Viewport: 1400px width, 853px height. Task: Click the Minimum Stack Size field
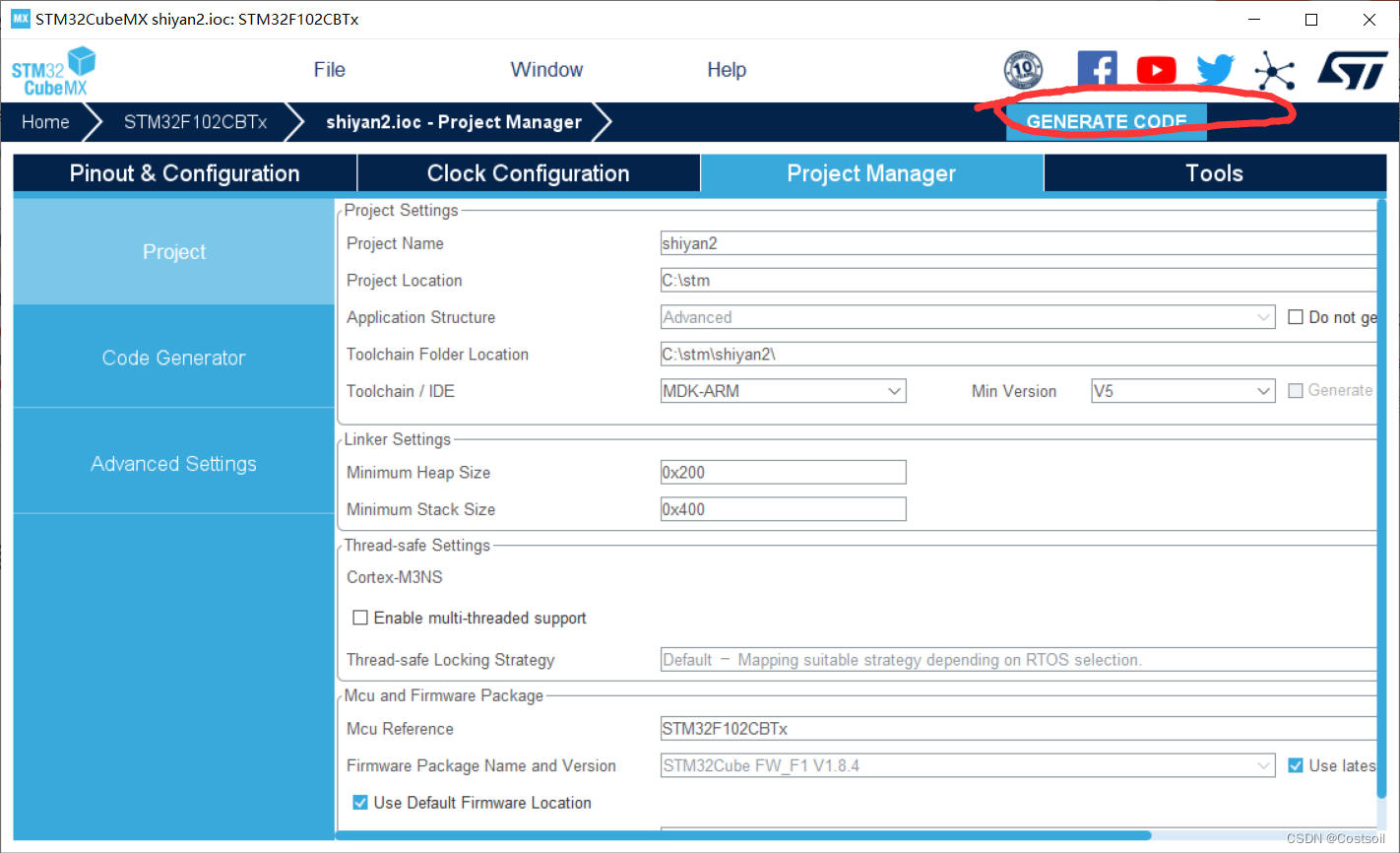(784, 509)
